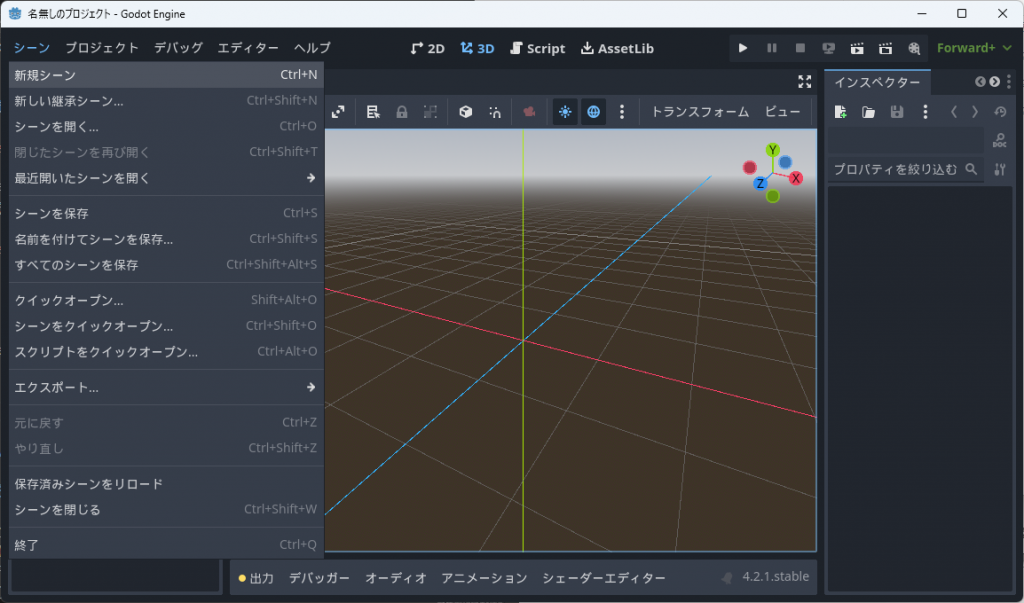The image size is (1024, 603).
Task: Toggle local space cube icon
Action: click(x=465, y=112)
